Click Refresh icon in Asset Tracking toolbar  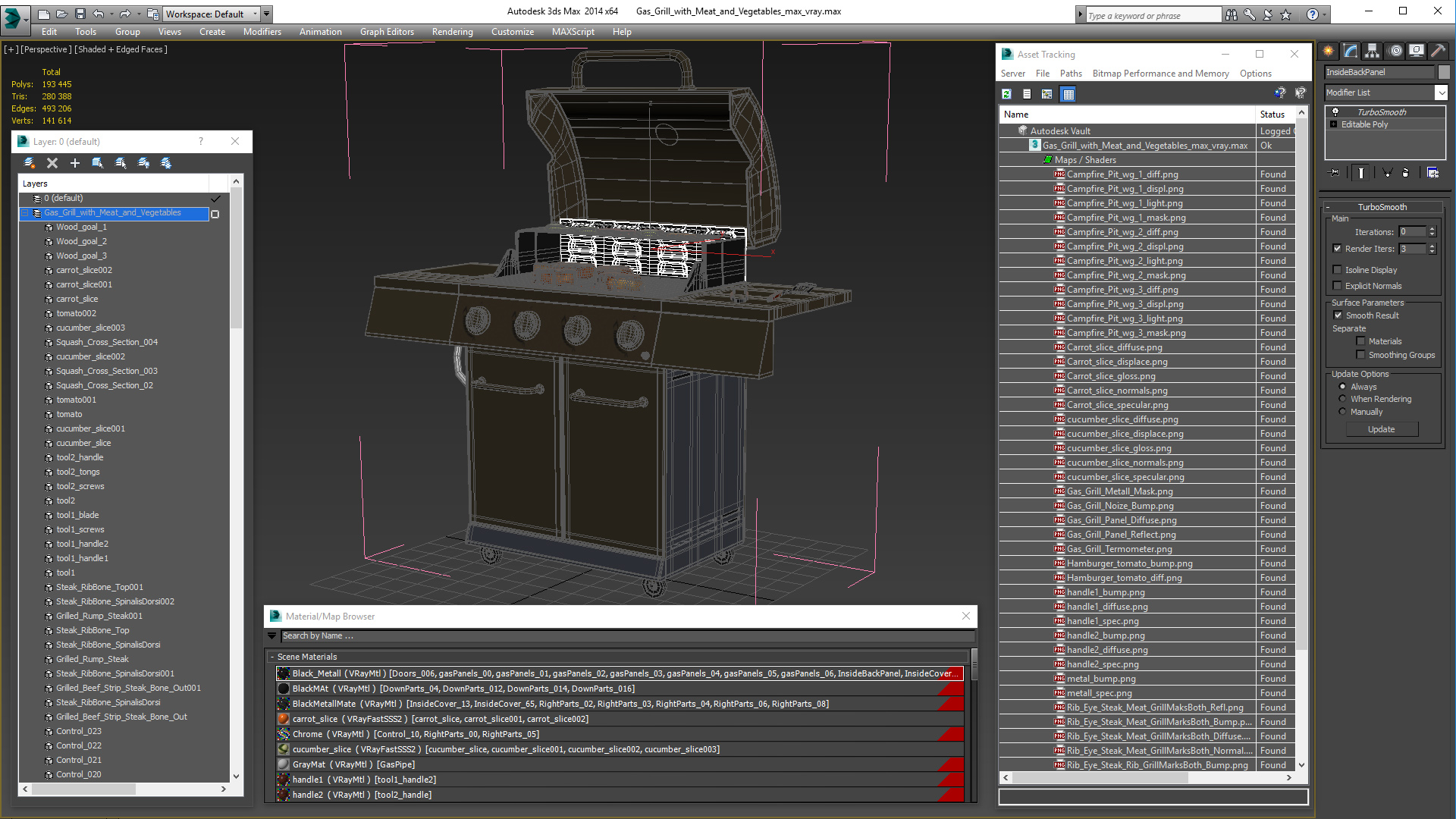click(1006, 94)
